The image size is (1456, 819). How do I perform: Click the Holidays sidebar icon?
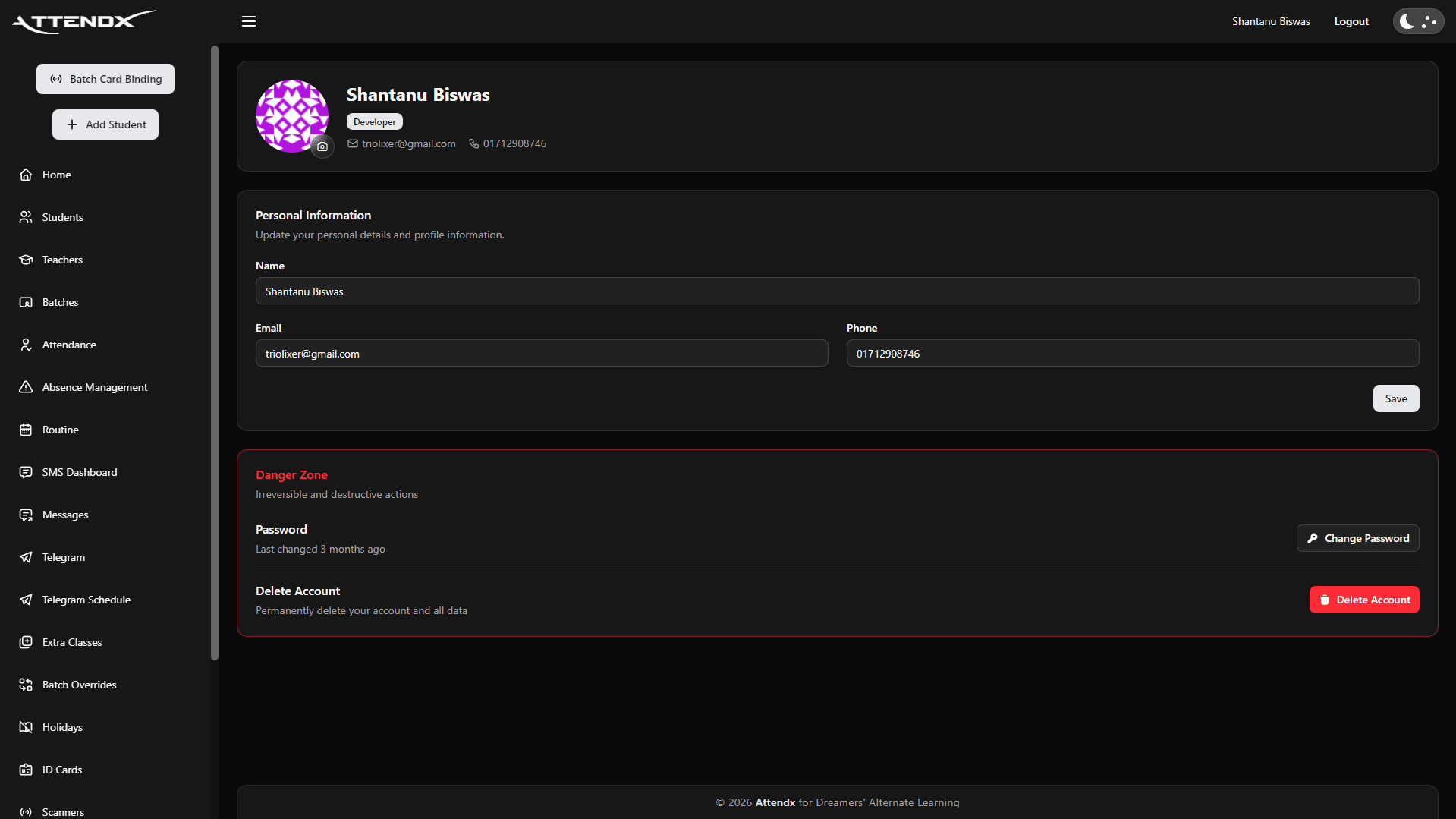click(x=26, y=726)
